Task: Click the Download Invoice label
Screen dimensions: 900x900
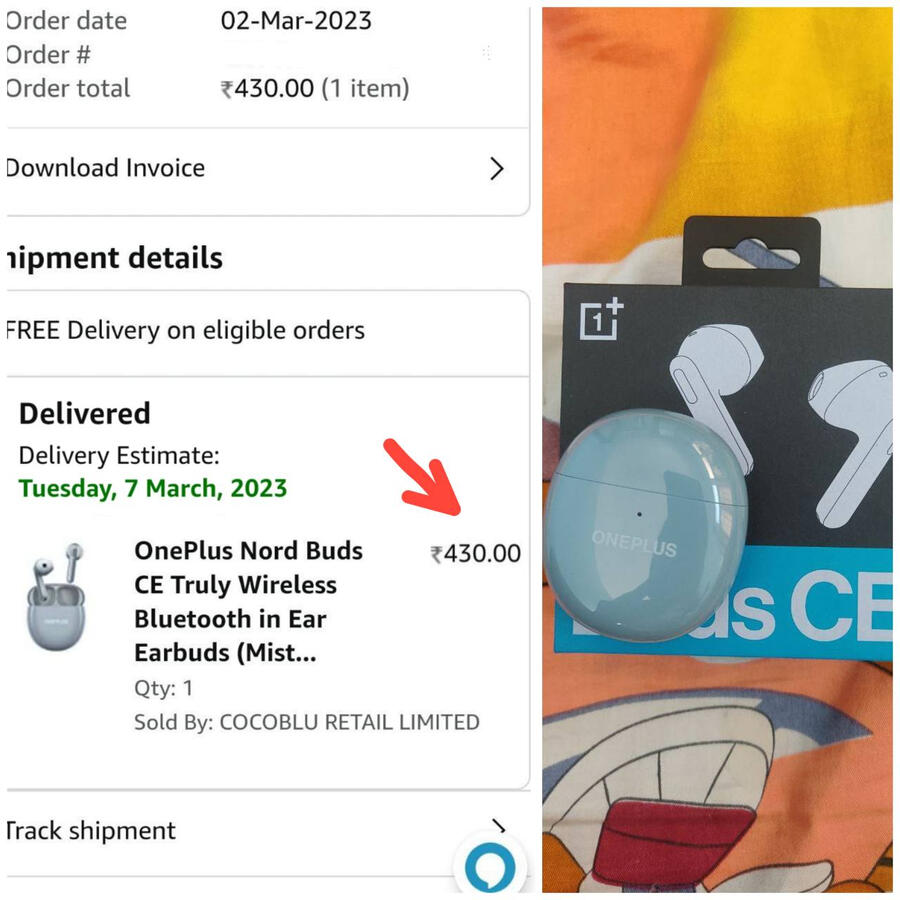Action: point(106,168)
